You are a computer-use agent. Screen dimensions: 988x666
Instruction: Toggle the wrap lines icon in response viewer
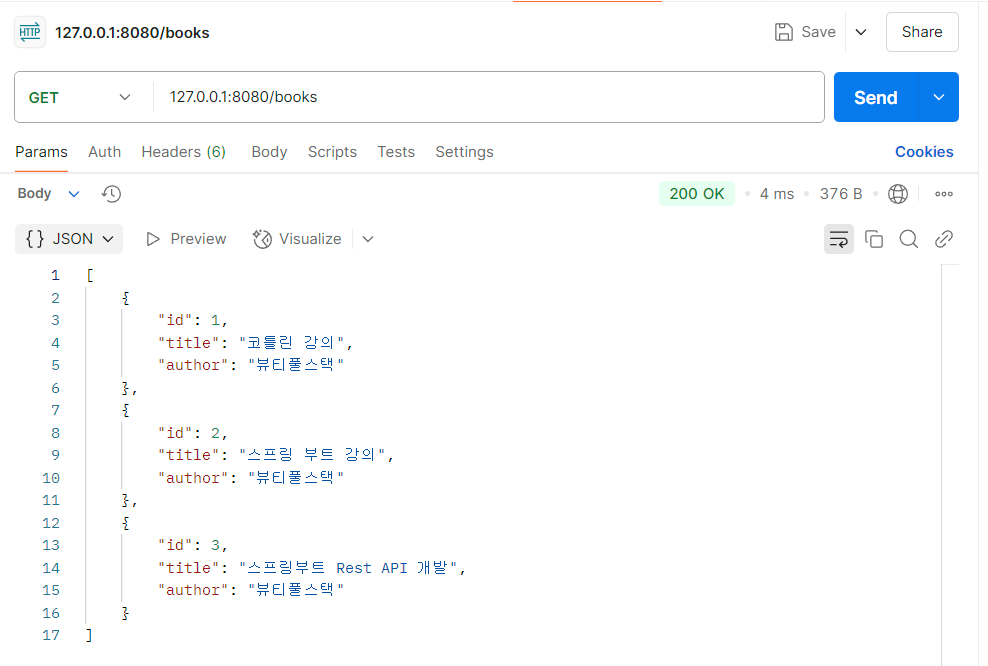tap(838, 239)
